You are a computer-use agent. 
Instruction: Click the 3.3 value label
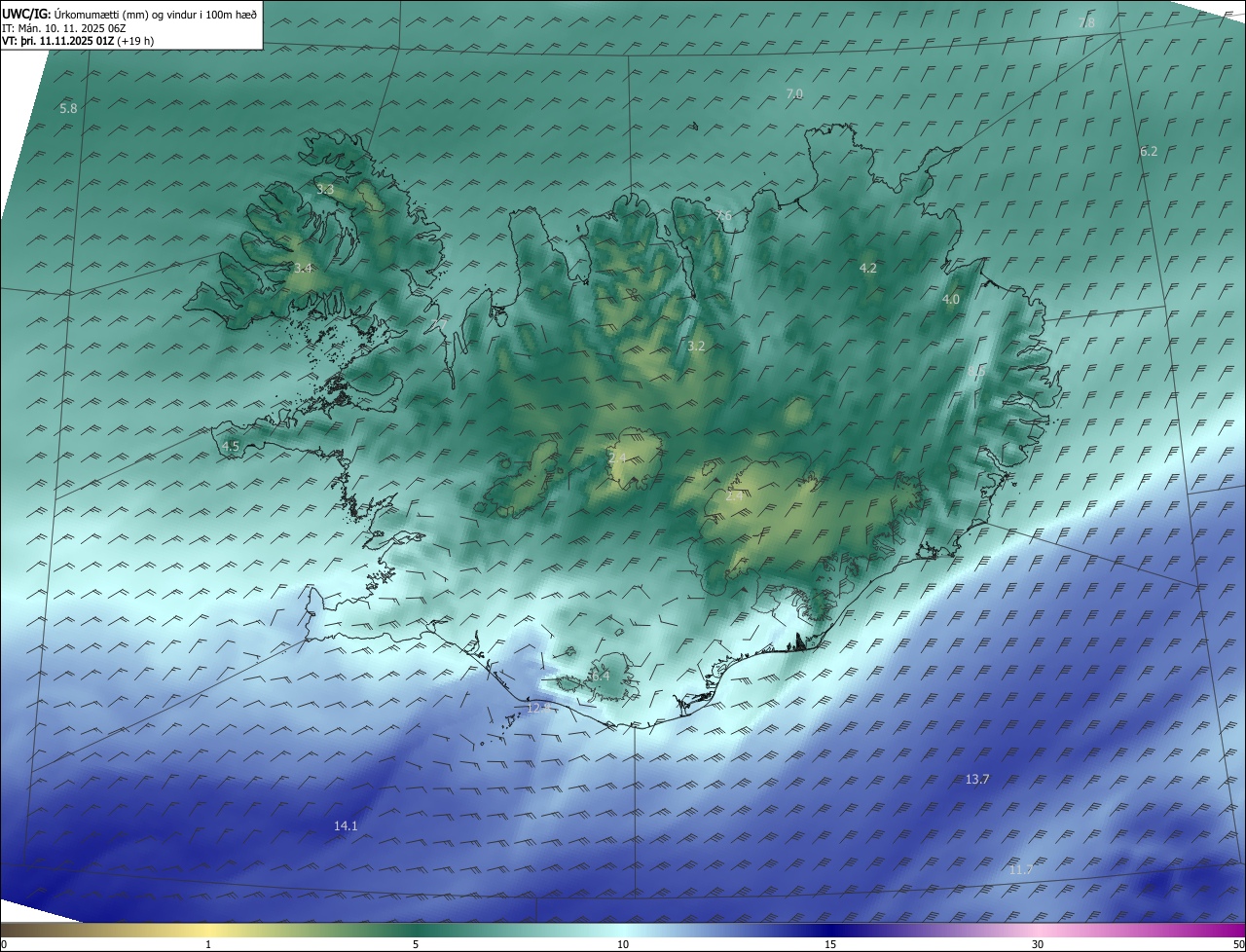tap(325, 190)
